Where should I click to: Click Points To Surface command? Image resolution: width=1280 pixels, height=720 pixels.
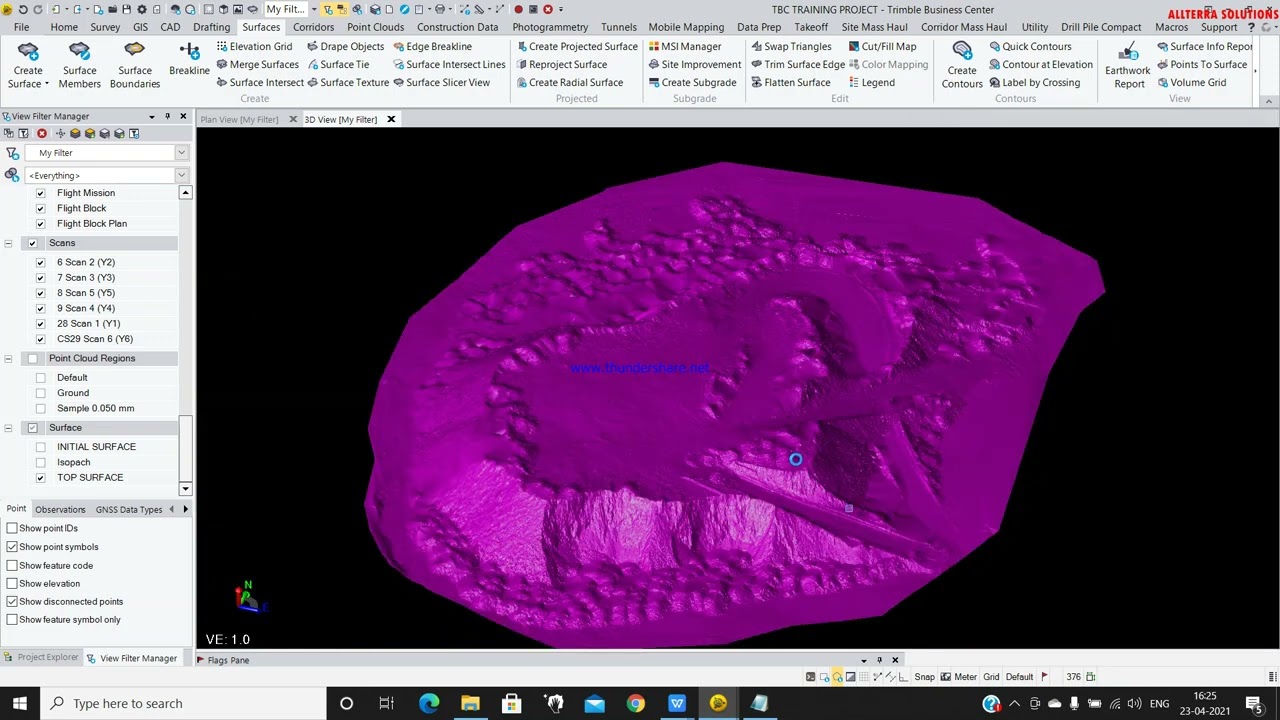(x=1202, y=65)
